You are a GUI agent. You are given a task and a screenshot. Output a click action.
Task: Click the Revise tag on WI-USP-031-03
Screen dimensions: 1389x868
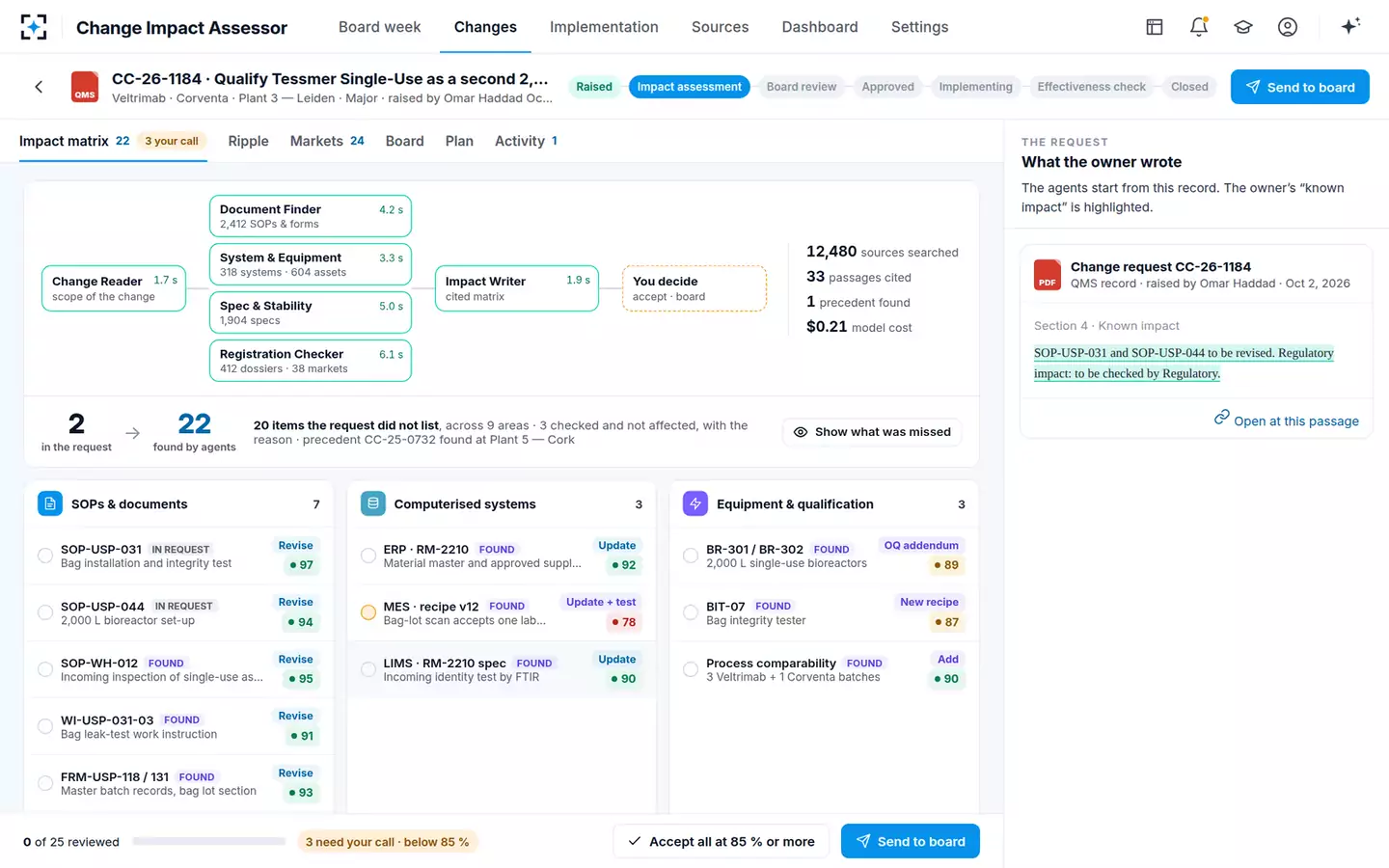295,716
